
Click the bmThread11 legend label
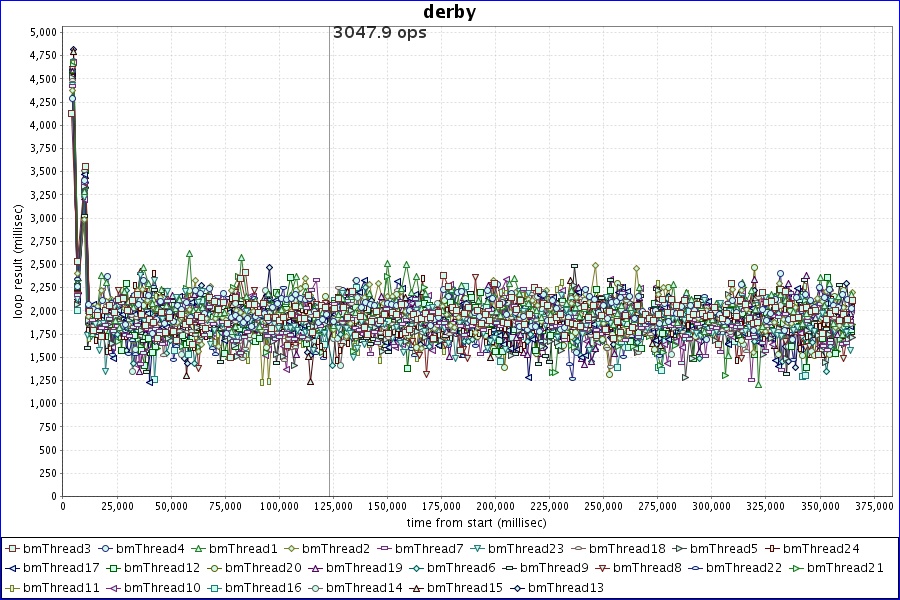click(61, 588)
